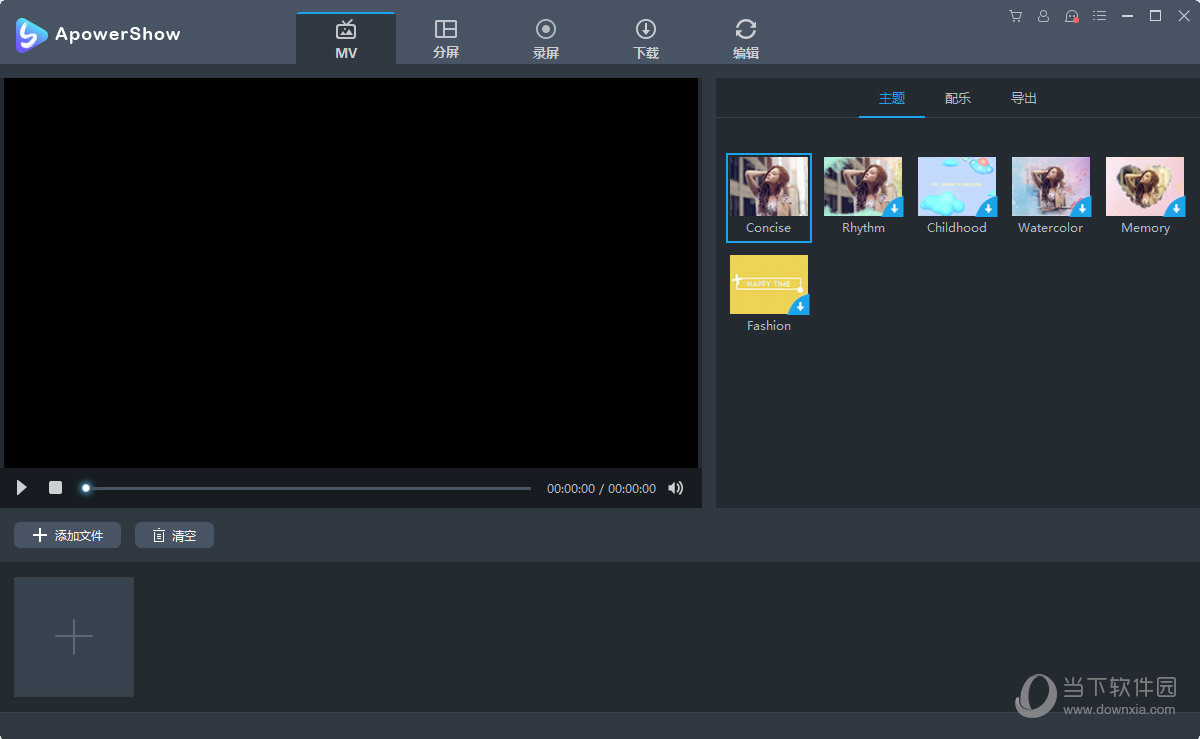The width and height of the screenshot is (1200, 739).
Task: Download the Childhood theme via arrow badge
Action: pyautogui.click(x=988, y=208)
